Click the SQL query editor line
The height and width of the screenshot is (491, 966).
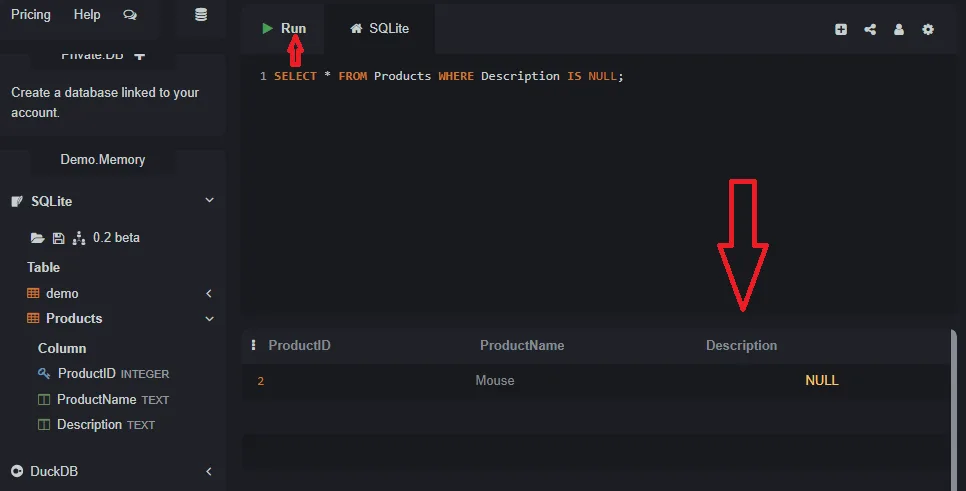click(x=448, y=76)
